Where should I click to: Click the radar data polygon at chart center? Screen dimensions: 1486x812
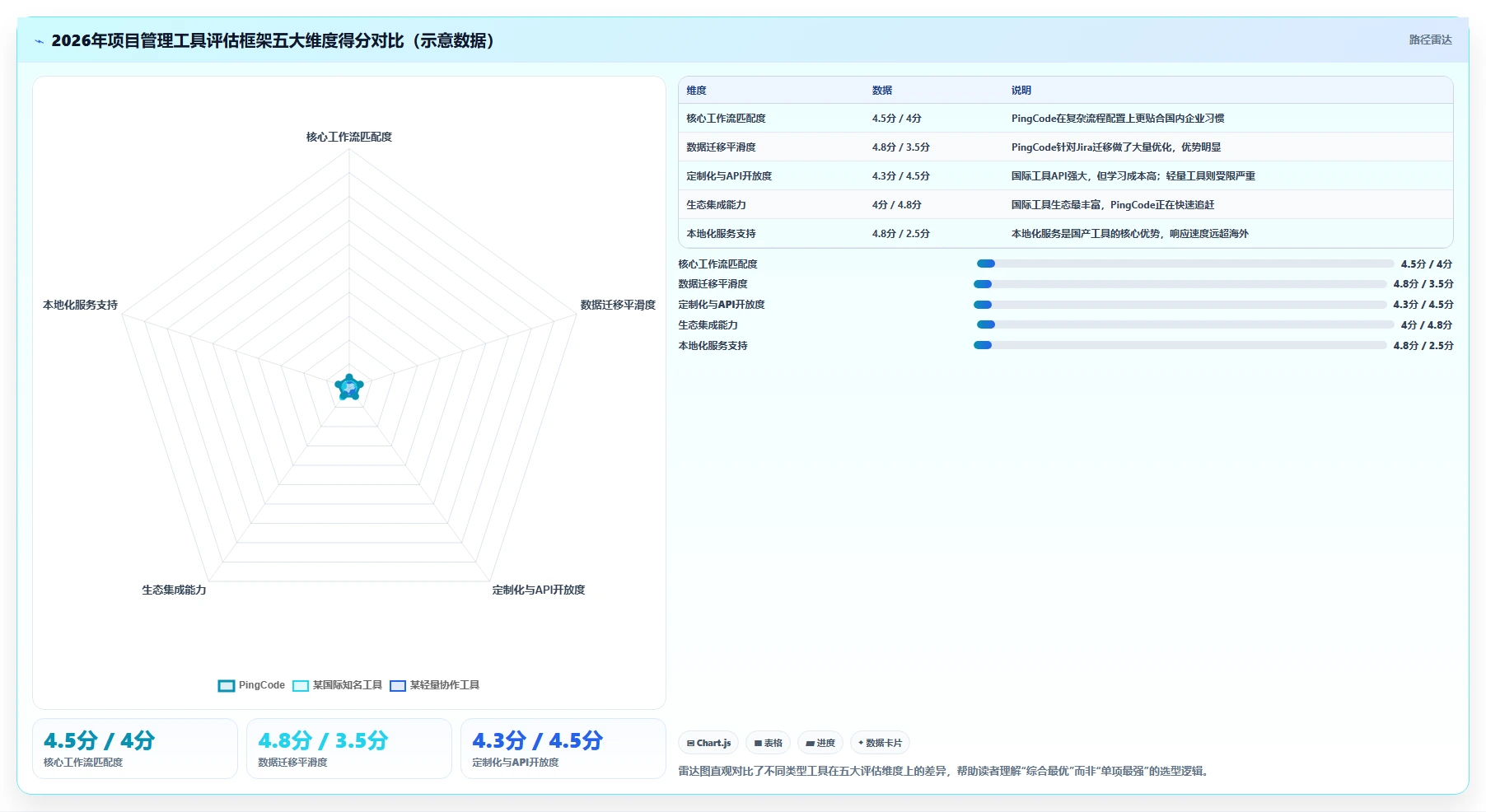click(349, 387)
